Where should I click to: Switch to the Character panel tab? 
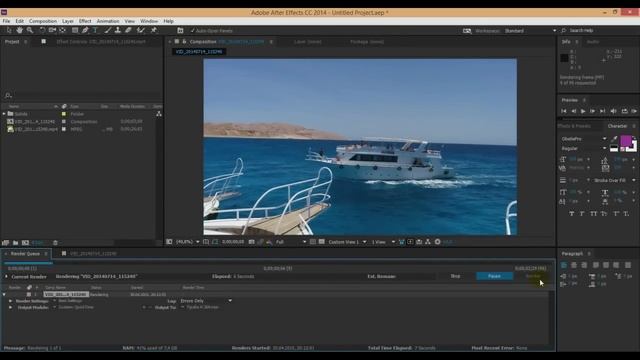click(617, 126)
